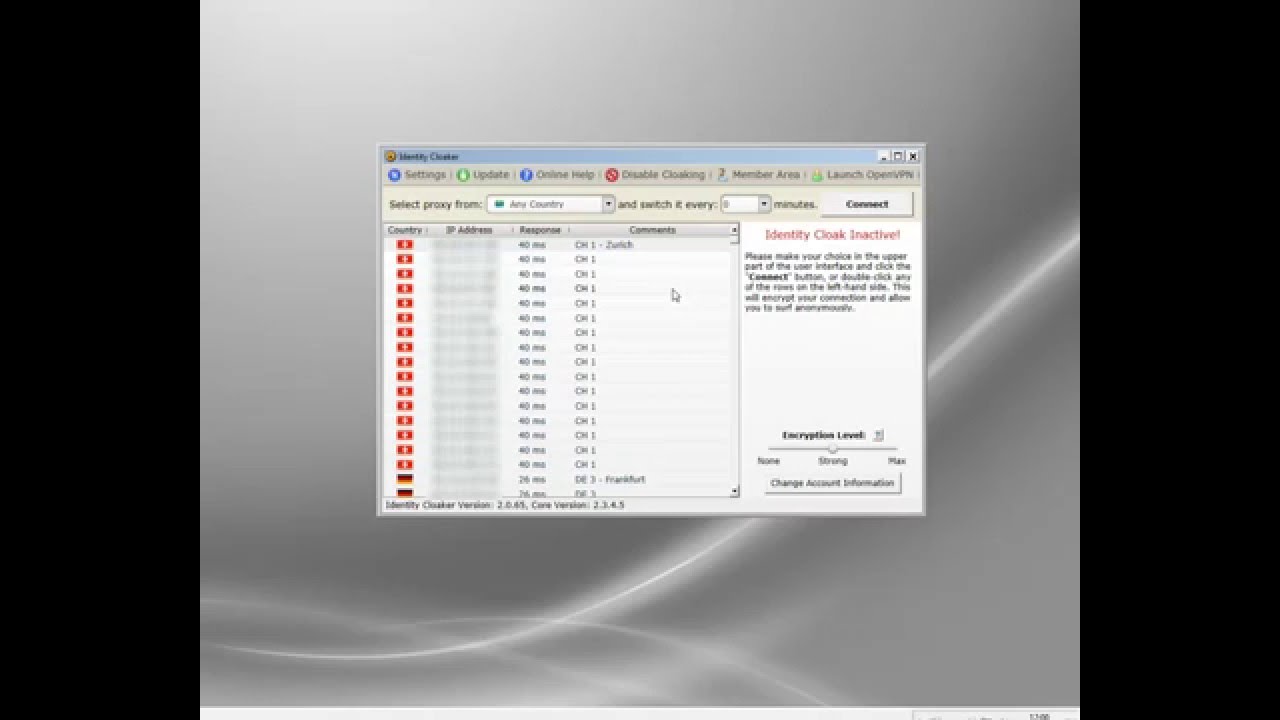Open the Member Area
Image resolution: width=1280 pixels, height=720 pixels.
pyautogui.click(x=758, y=175)
